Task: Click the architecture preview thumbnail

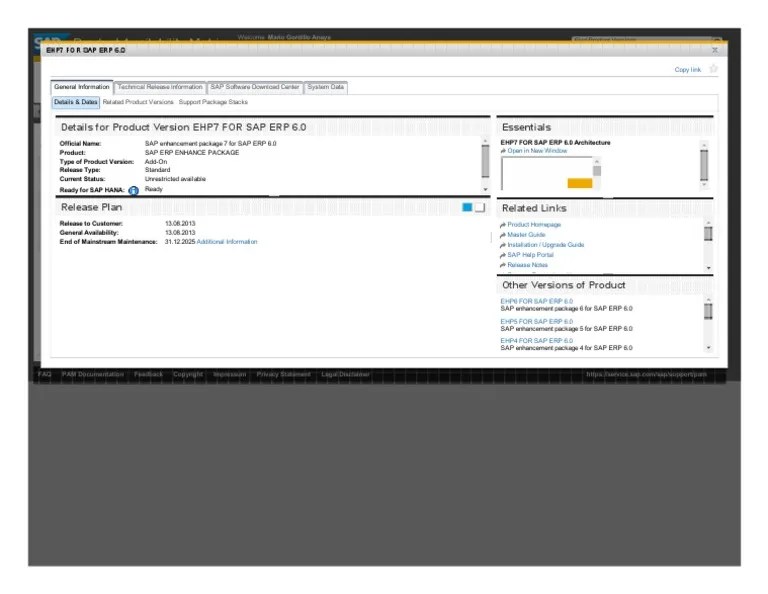Action: pos(546,173)
